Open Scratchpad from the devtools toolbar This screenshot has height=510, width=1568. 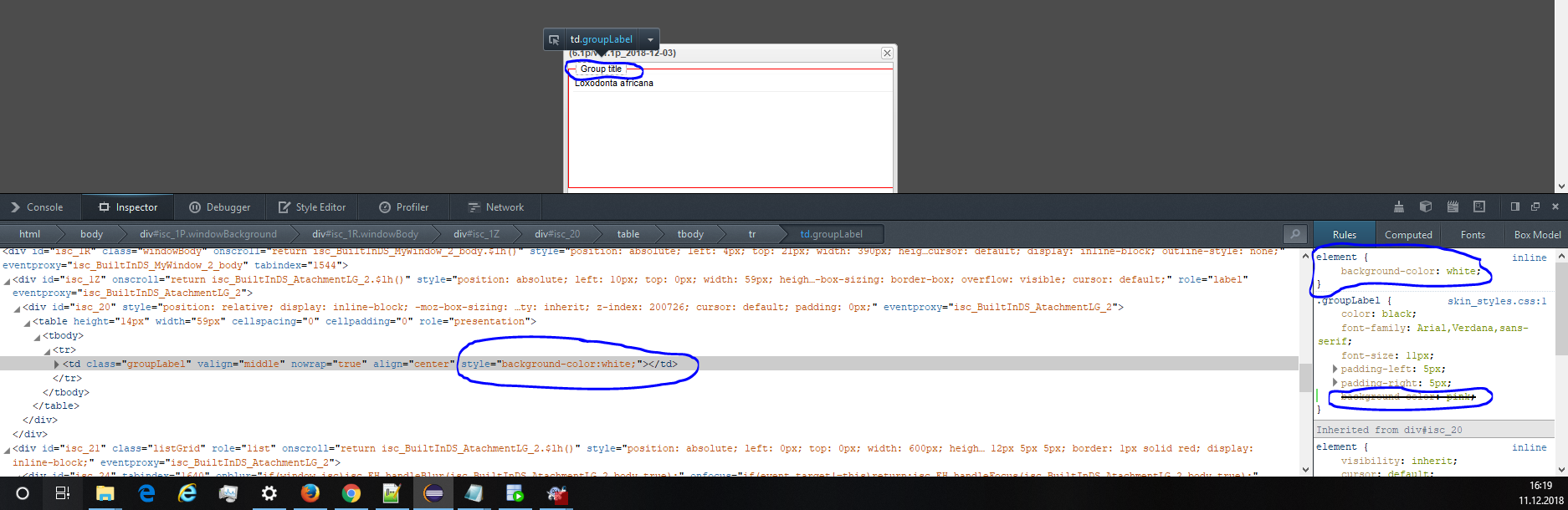coord(1453,207)
